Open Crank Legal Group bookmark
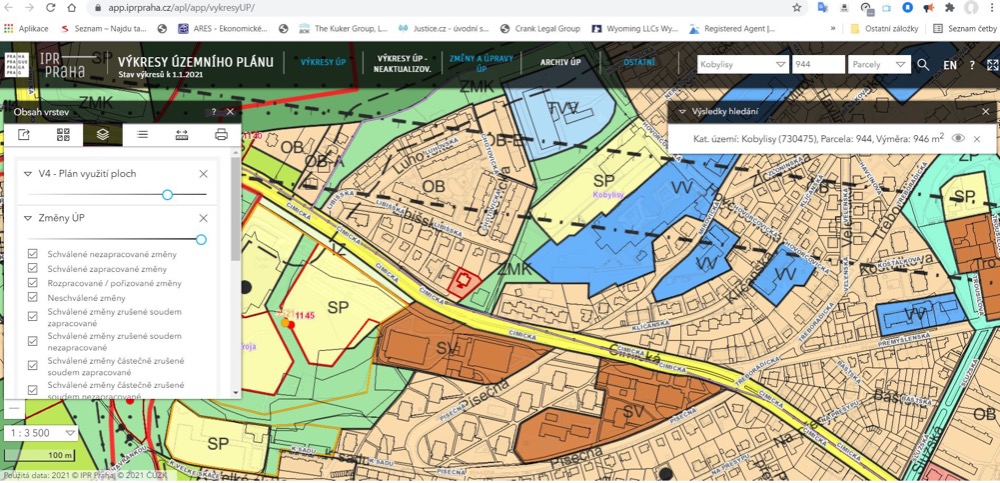This screenshot has width=1000, height=483. (x=540, y=29)
